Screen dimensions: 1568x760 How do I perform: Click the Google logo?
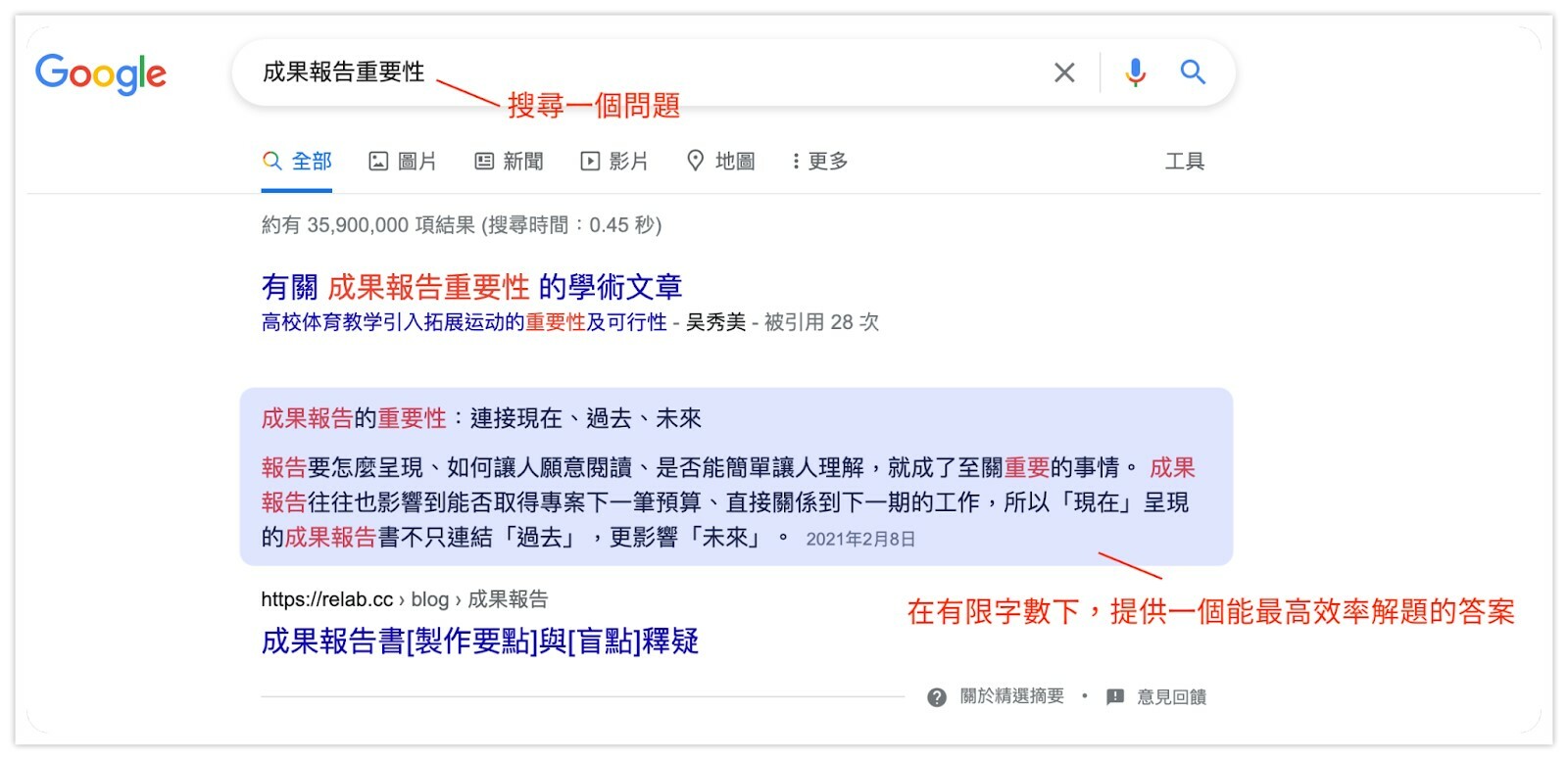pos(101,73)
